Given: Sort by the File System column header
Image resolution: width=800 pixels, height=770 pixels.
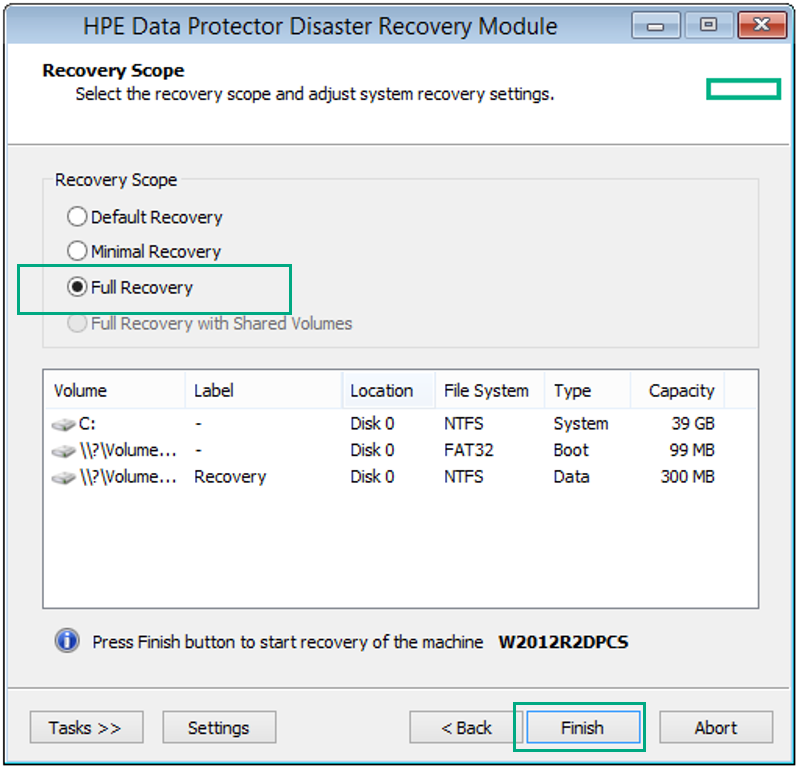Looking at the screenshot, I should tap(490, 391).
